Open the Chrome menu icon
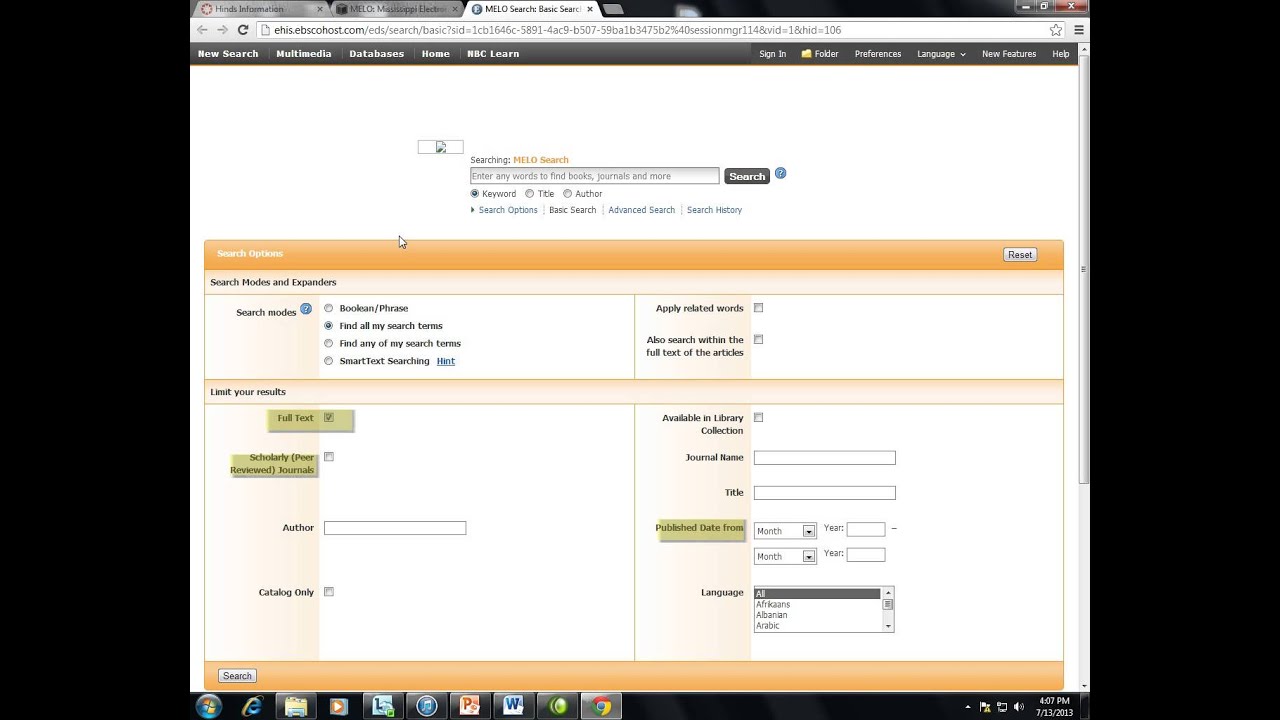1280x720 pixels. 1078,30
